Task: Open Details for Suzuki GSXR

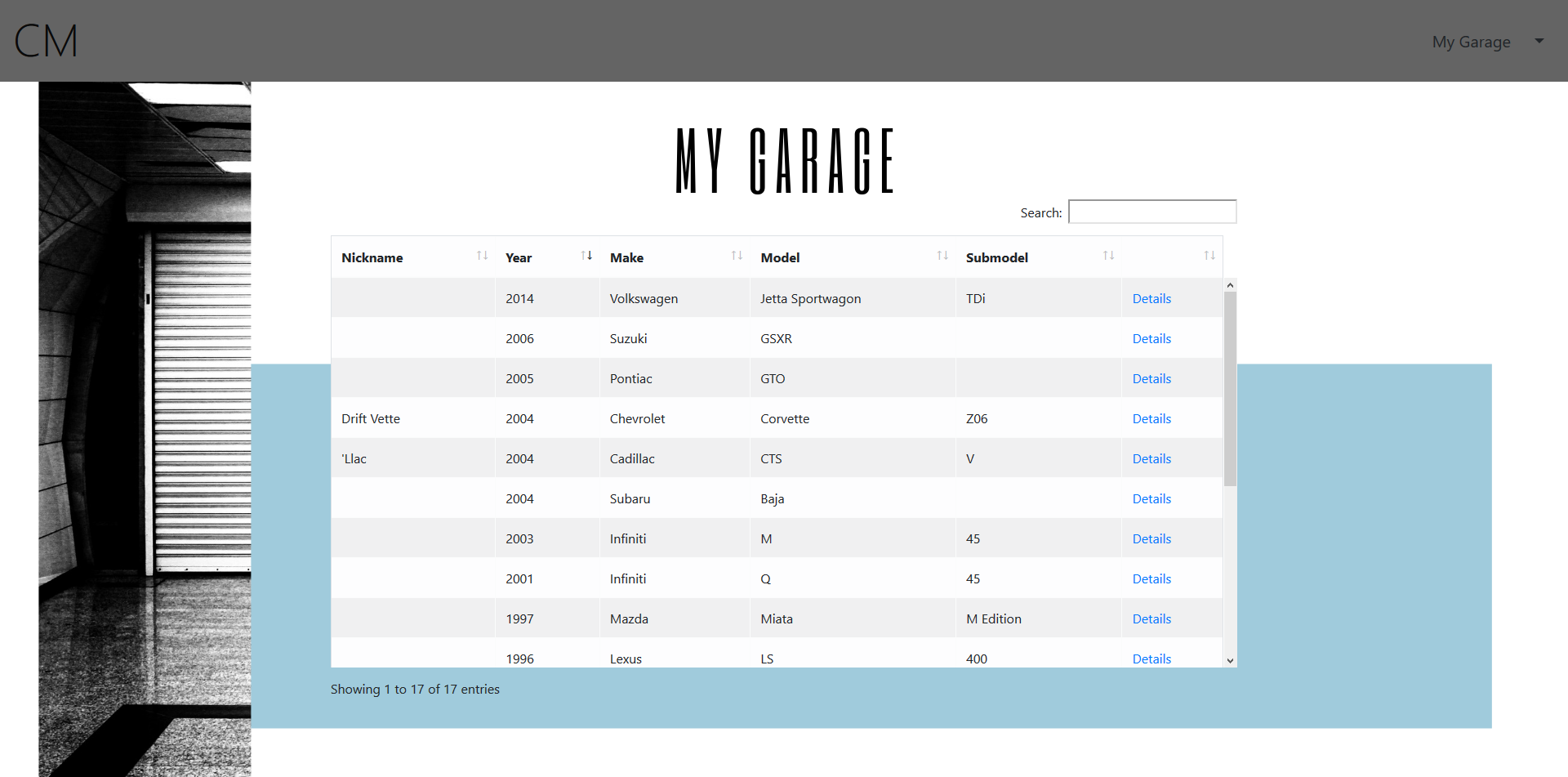Action: pyautogui.click(x=1151, y=339)
